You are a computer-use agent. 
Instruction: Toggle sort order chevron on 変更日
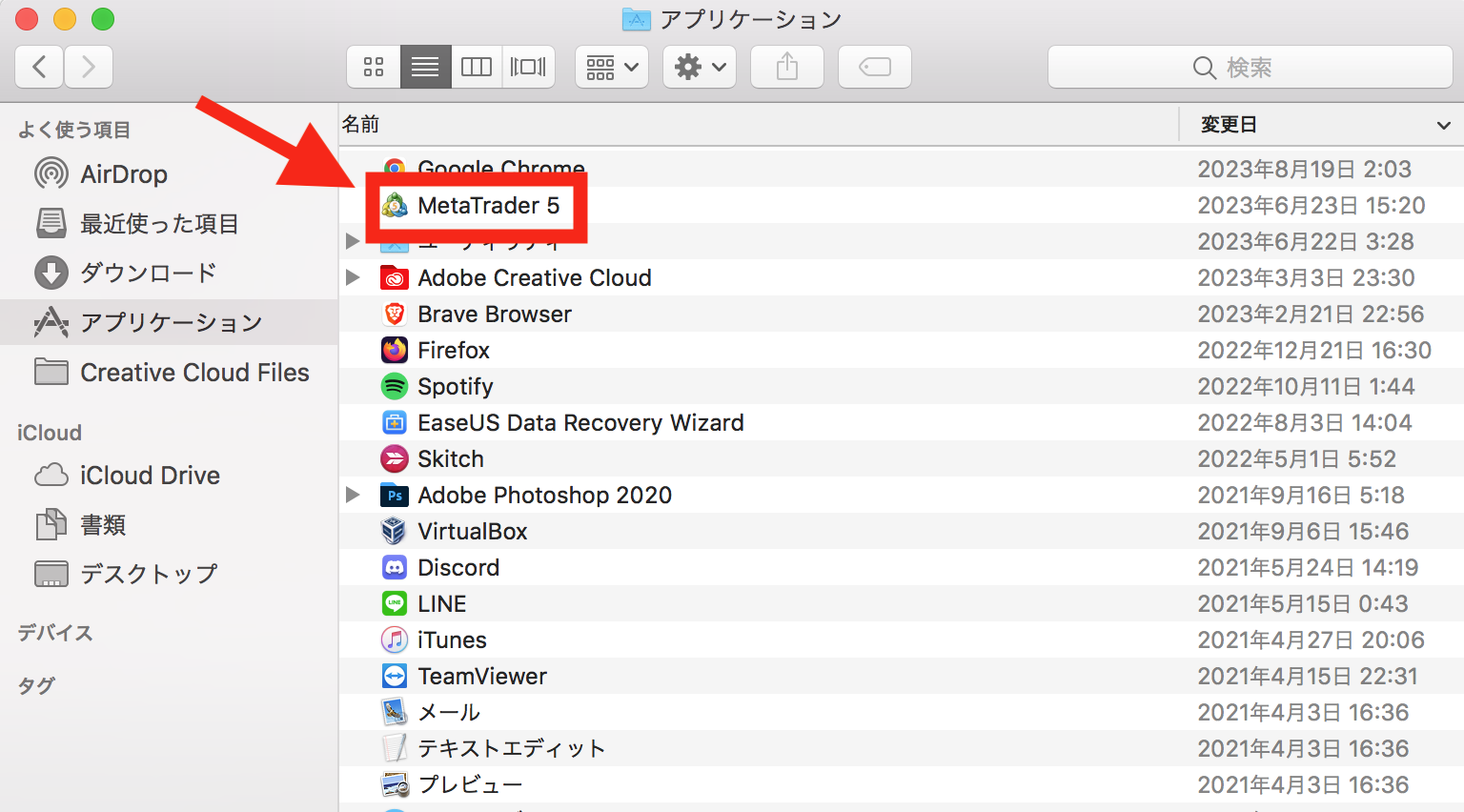1443,125
